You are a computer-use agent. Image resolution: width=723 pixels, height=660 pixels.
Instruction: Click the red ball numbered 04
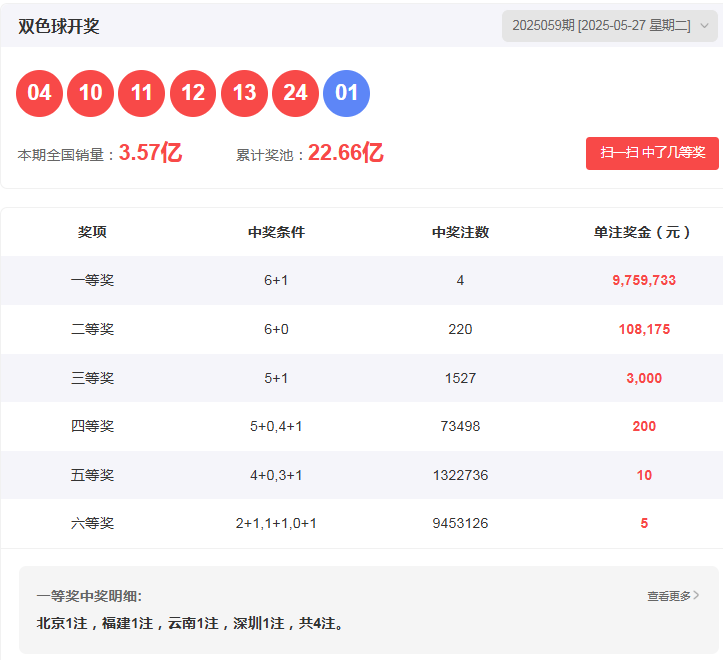[x=39, y=93]
